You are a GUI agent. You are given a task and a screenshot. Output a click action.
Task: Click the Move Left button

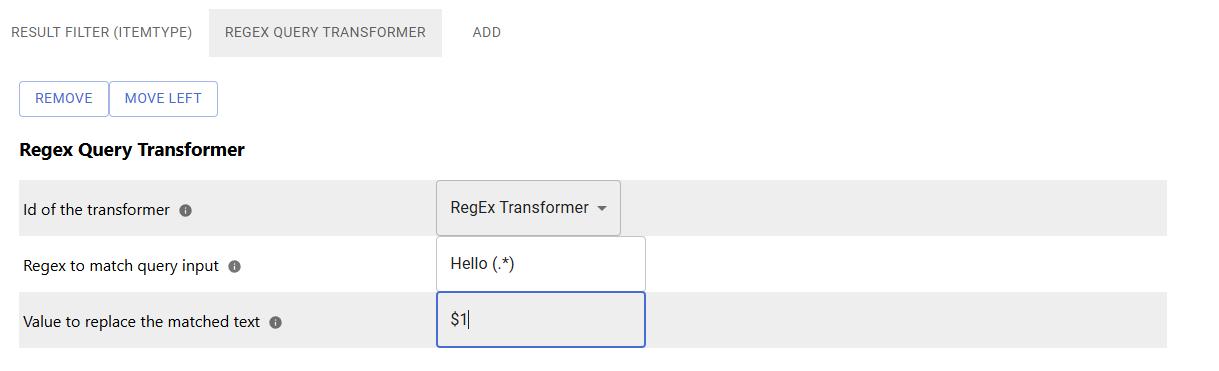pos(163,98)
